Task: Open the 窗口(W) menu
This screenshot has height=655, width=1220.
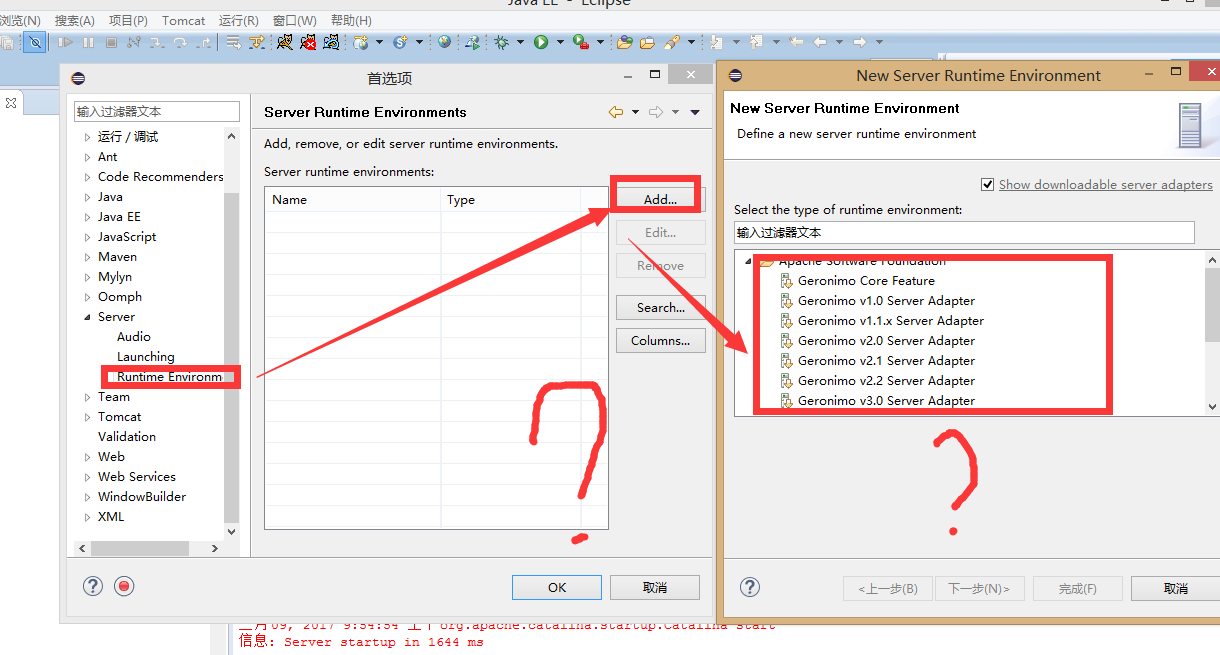Action: click(x=295, y=20)
